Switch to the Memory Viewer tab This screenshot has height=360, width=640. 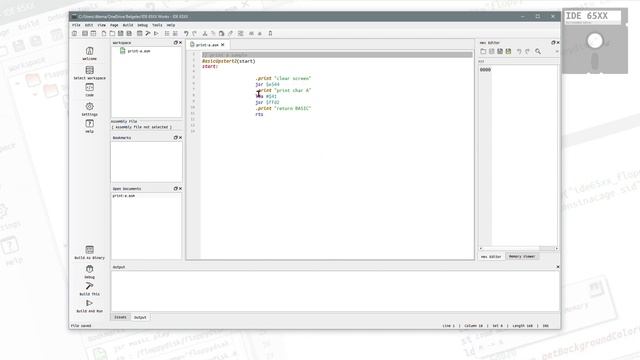tap(522, 257)
